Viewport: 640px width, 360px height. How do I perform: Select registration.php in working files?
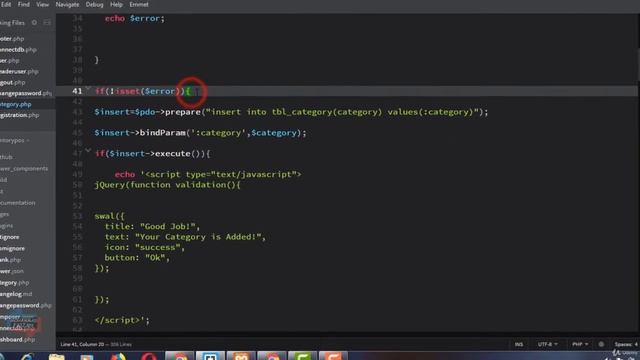20,115
